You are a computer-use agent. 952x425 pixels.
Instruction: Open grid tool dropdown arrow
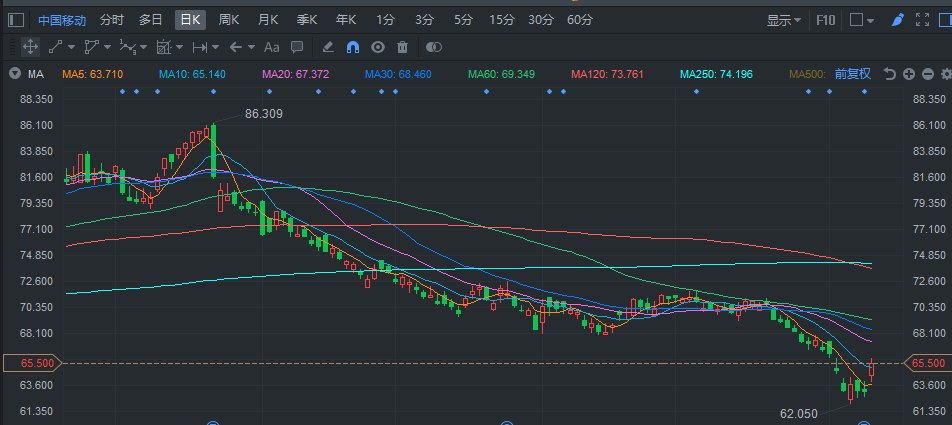pyautogui.click(x=179, y=47)
